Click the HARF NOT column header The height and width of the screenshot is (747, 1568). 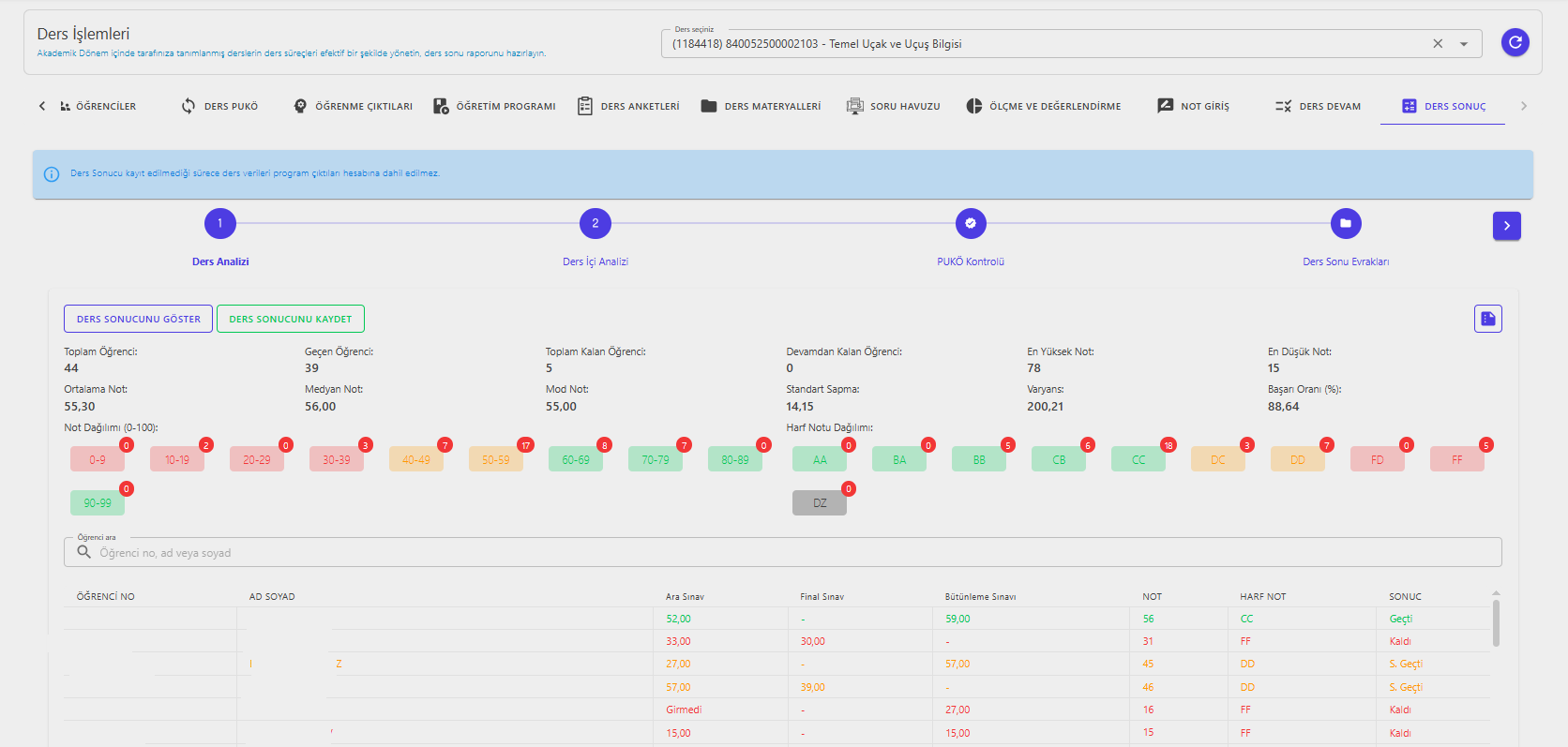tap(1263, 596)
